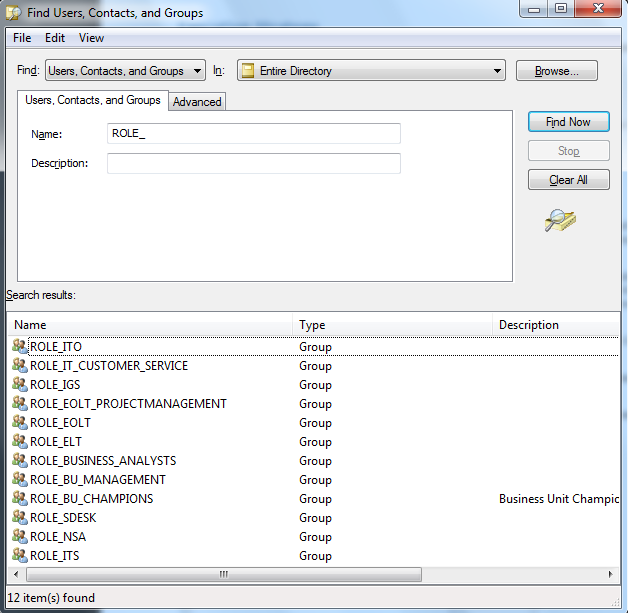Click the scroll right arrow
Screen dimensions: 628x613
coord(610,575)
